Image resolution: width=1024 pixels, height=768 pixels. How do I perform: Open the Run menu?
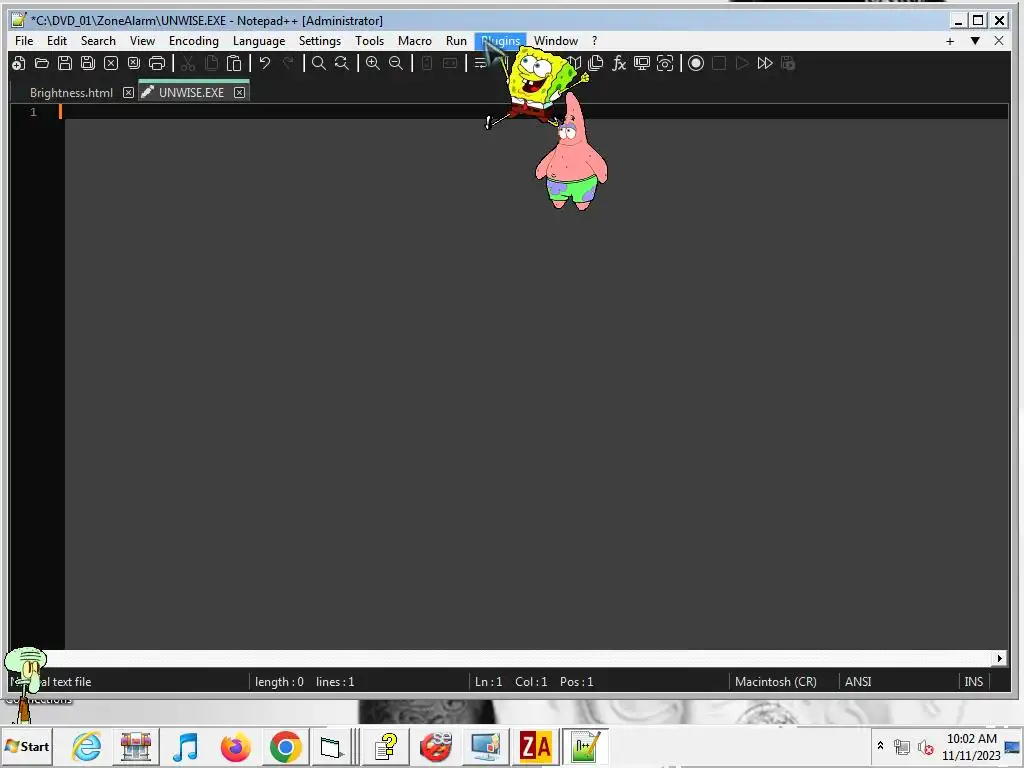tap(456, 40)
